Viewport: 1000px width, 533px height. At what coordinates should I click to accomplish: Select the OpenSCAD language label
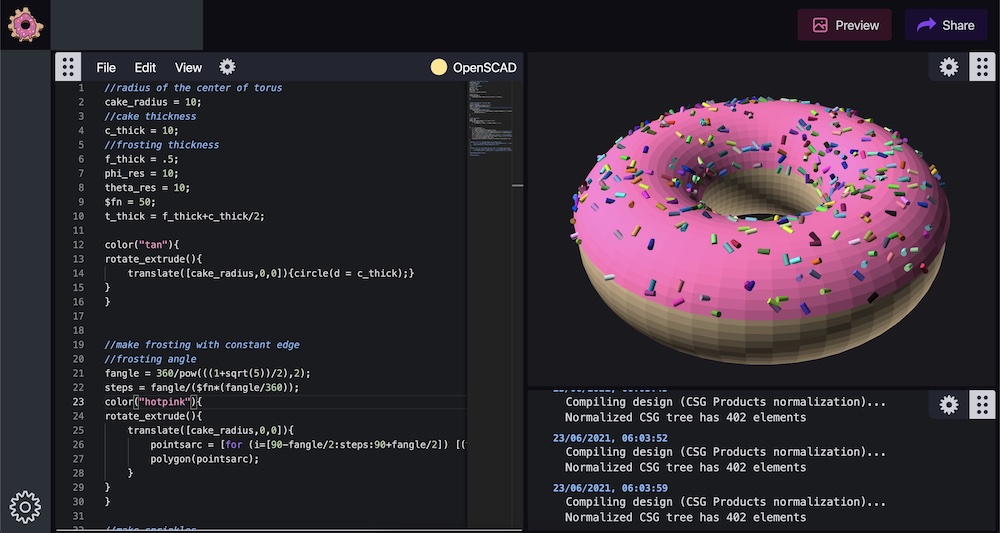485,67
